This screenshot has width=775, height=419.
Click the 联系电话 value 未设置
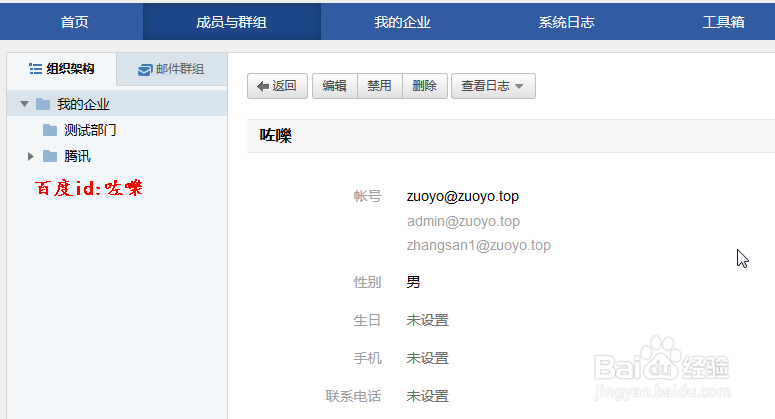coord(428,396)
